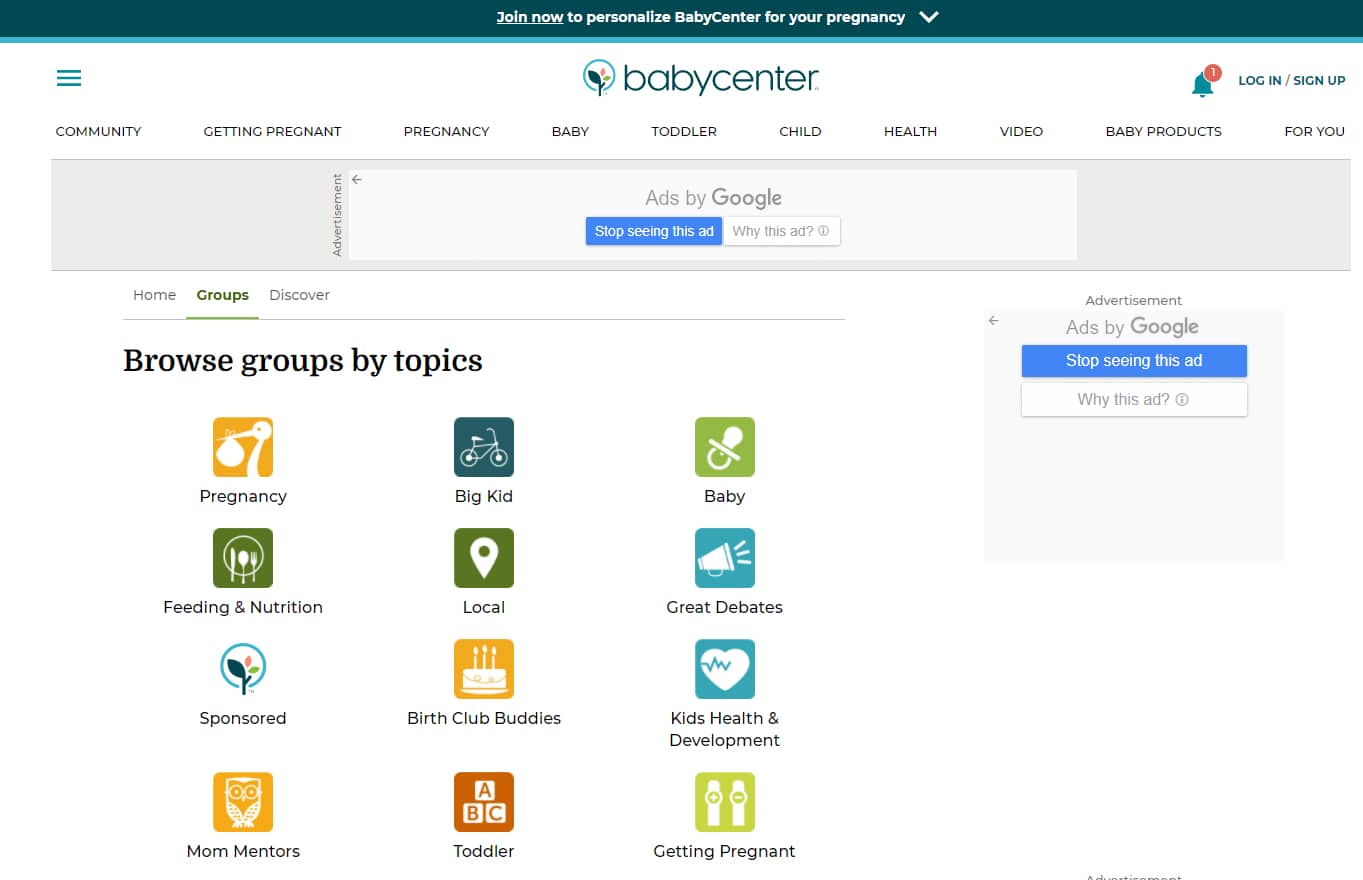The image size is (1363, 880).
Task: Open the Toddler ABC blocks icon
Action: pyautogui.click(x=484, y=802)
